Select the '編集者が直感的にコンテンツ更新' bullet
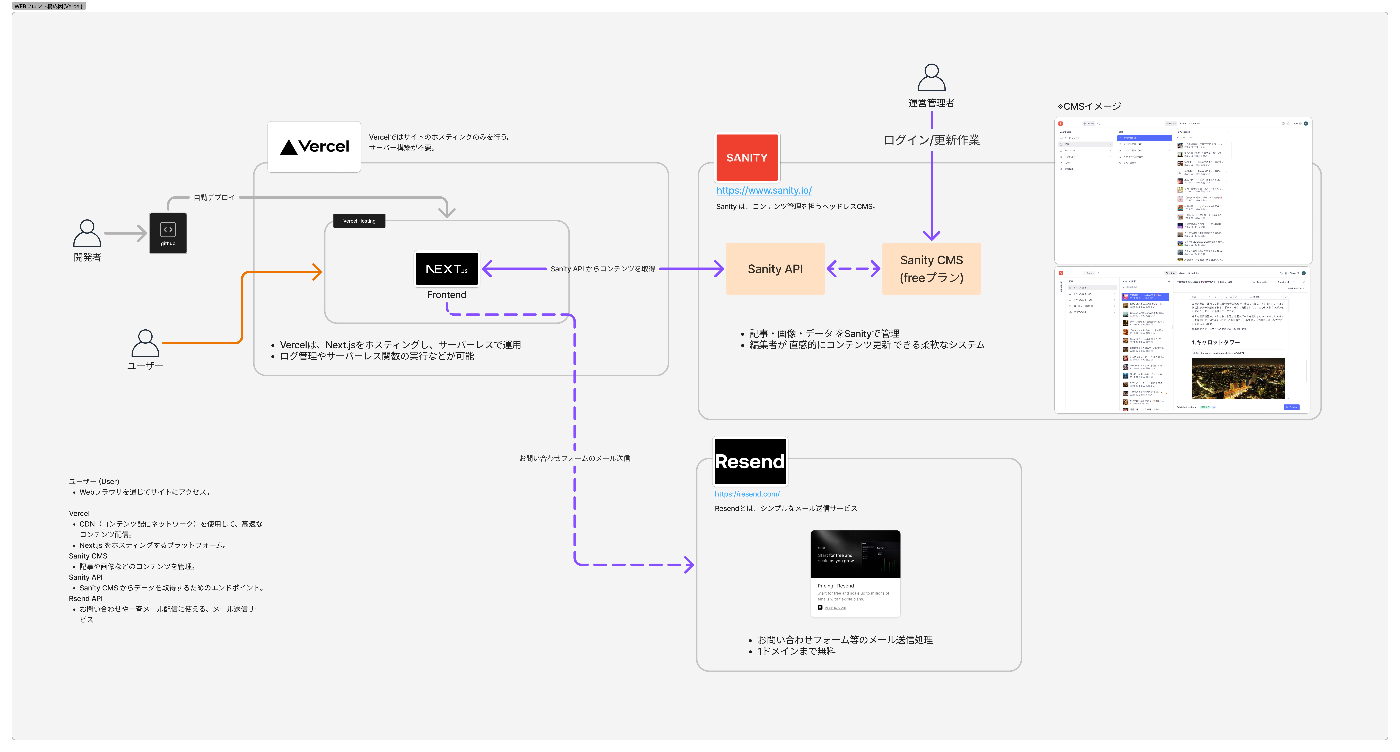 [867, 344]
